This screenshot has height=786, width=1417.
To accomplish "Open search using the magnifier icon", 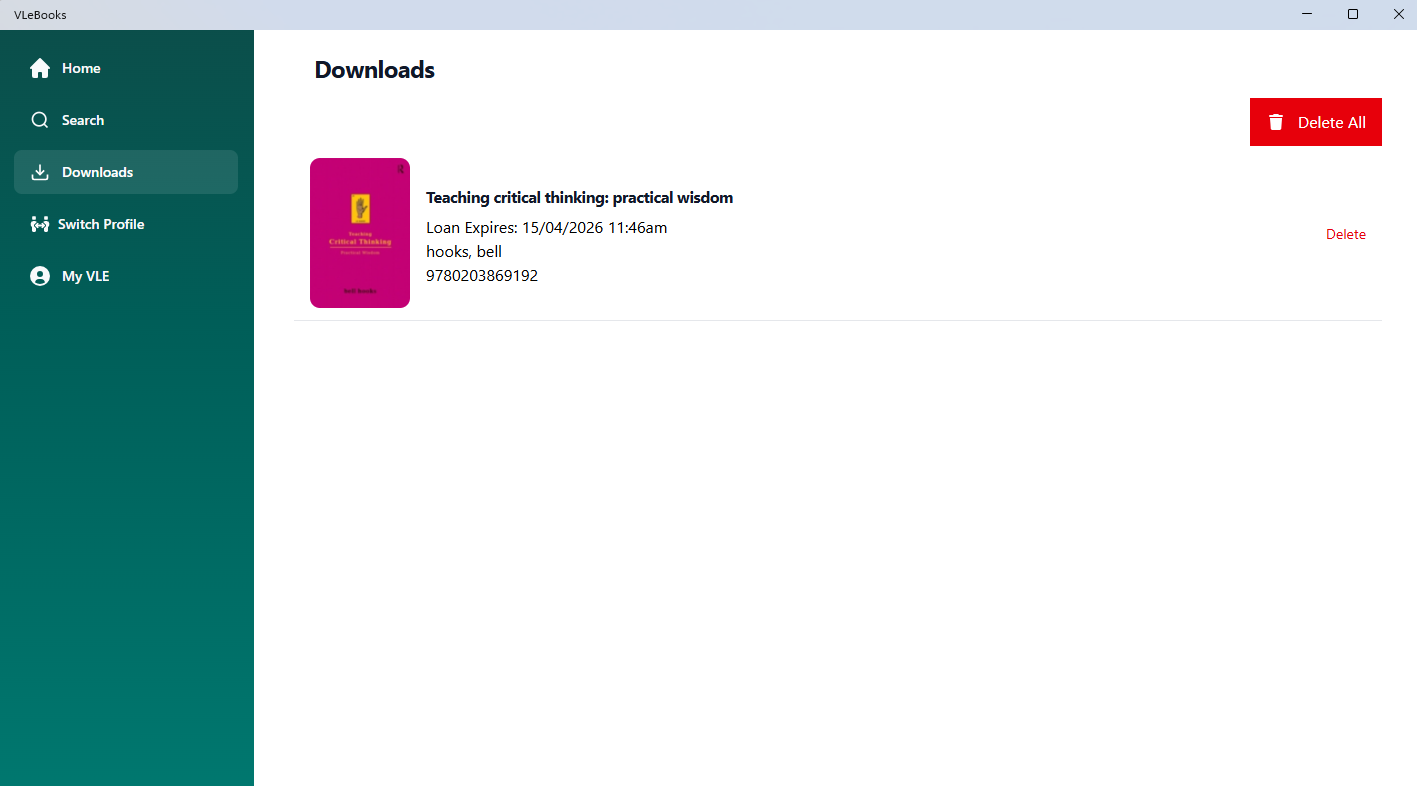I will tap(40, 119).
